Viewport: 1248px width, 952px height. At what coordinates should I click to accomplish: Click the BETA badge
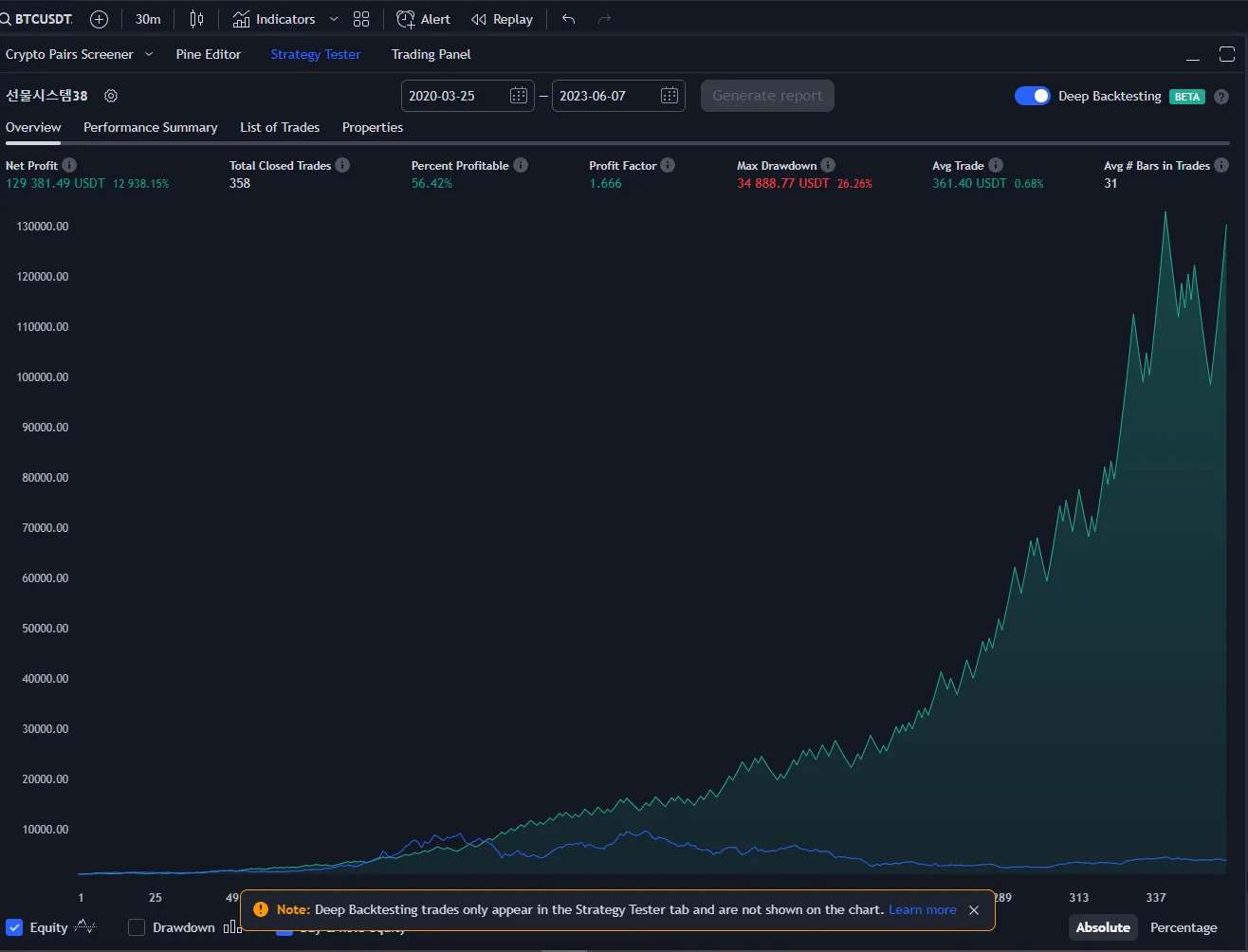[1187, 97]
